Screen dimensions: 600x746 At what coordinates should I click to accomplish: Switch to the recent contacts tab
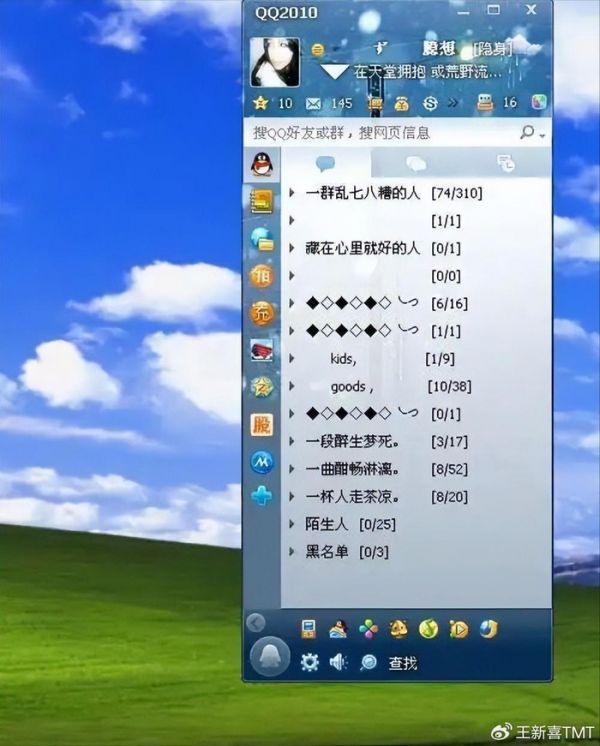coord(505,163)
